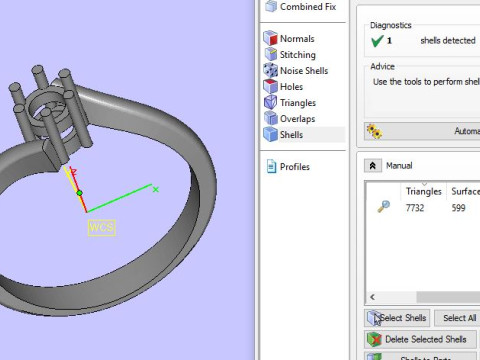This screenshot has width=480, height=360.
Task: Click the Automatic fix button
Action: pyautogui.click(x=422, y=131)
